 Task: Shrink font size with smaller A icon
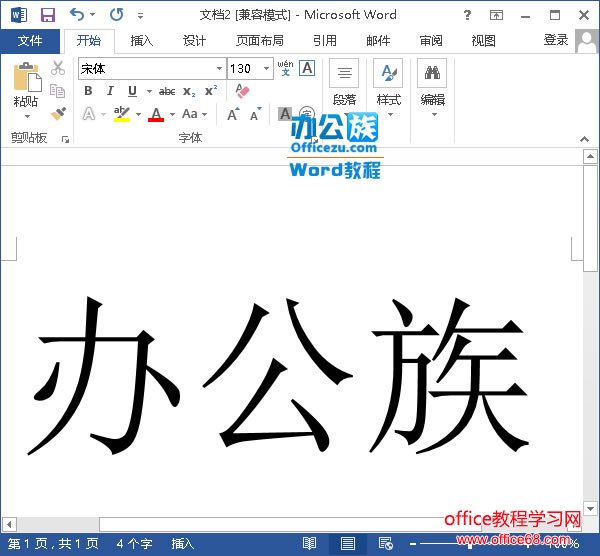click(256, 114)
